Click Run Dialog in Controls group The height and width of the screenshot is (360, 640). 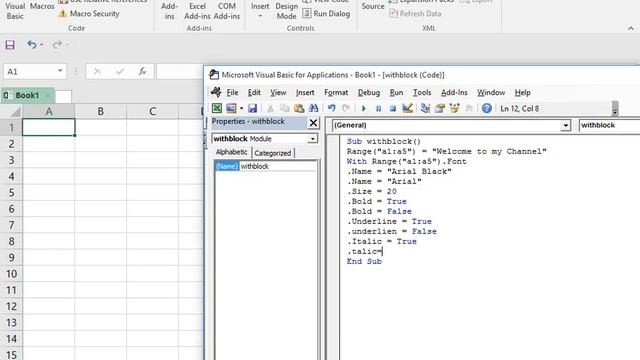326,13
